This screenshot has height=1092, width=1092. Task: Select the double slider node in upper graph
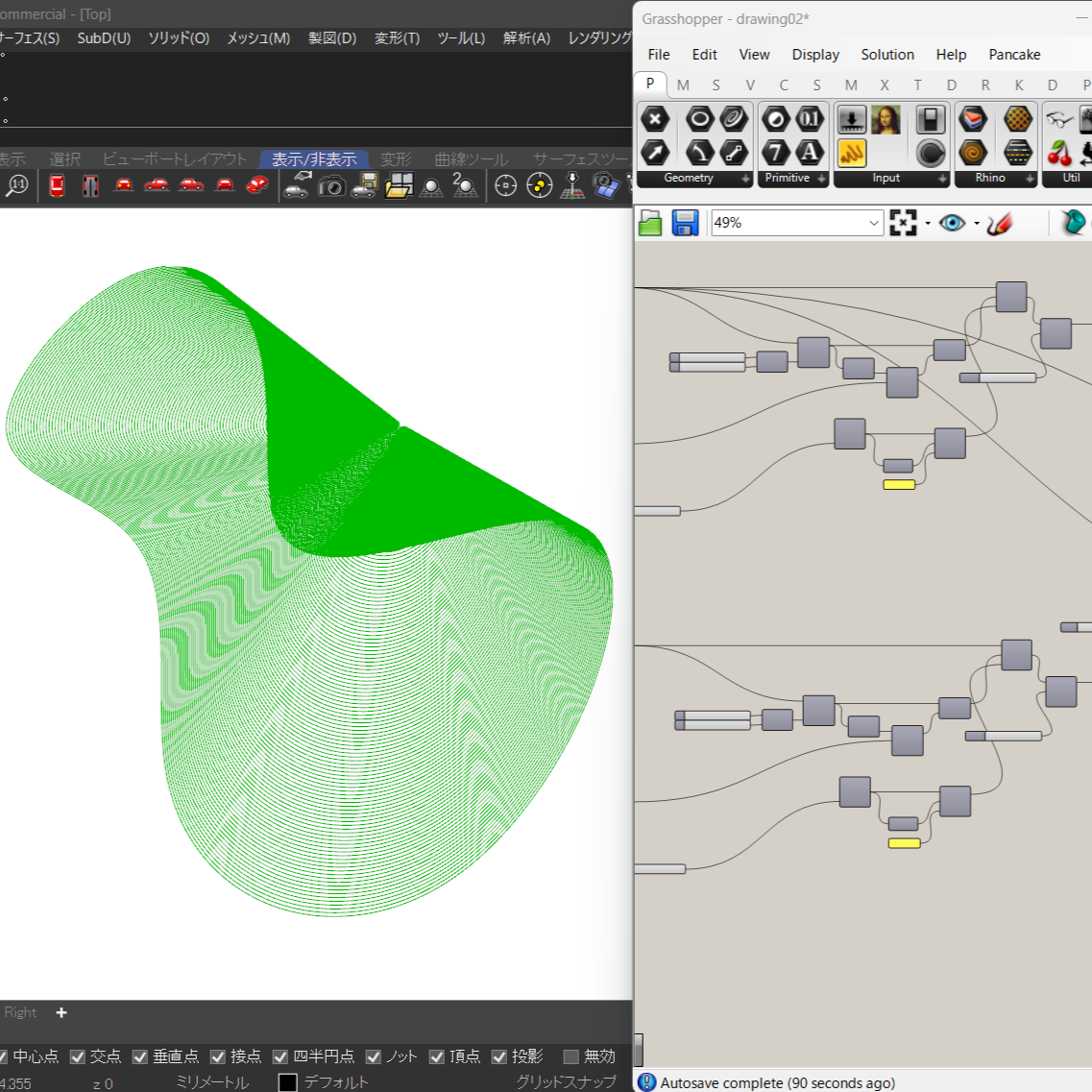coord(708,362)
